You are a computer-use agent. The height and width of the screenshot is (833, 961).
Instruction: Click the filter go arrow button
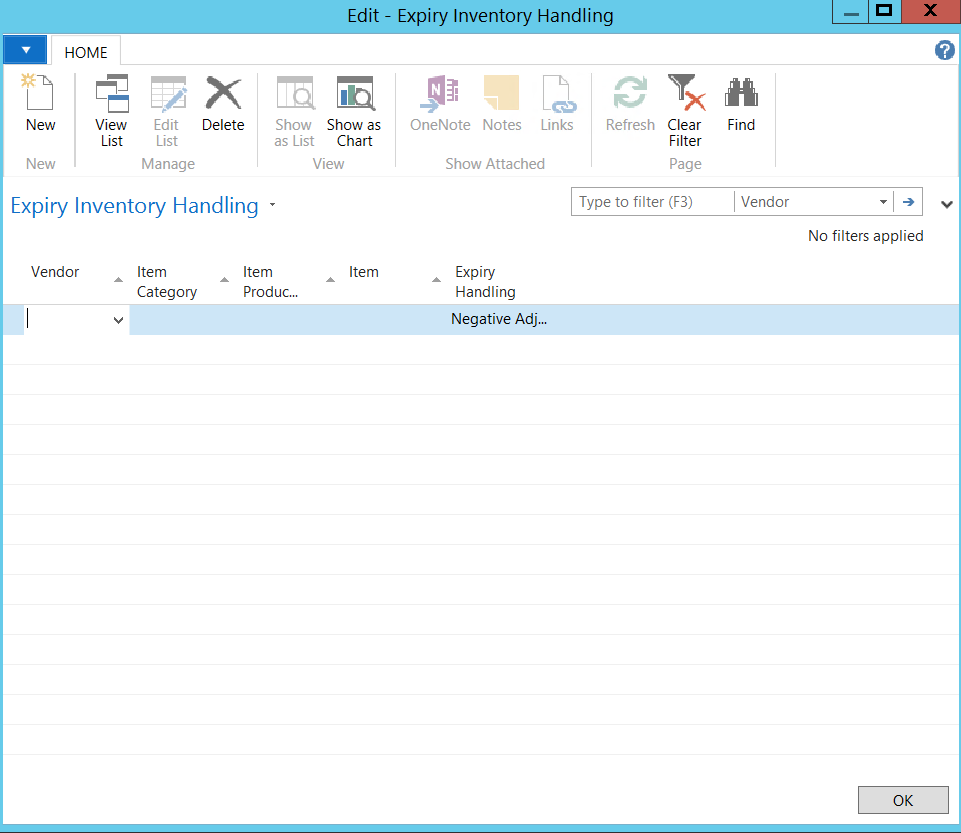pyautogui.click(x=908, y=202)
